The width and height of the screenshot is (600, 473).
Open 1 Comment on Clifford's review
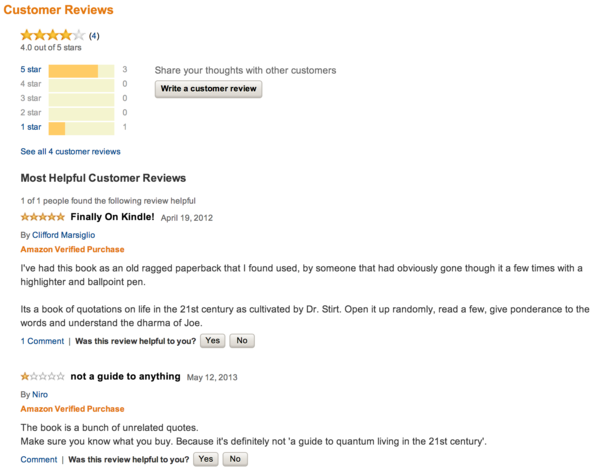tap(42, 341)
